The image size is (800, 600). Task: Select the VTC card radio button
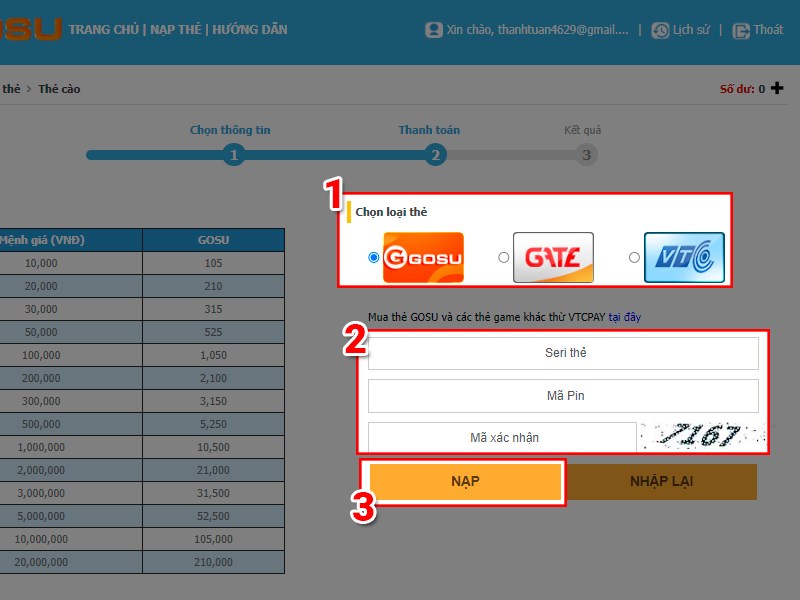click(634, 258)
